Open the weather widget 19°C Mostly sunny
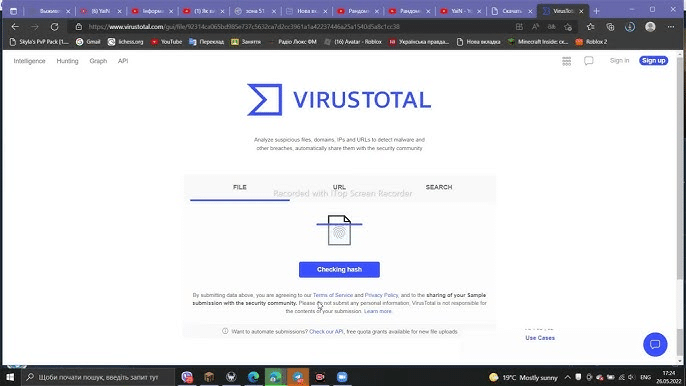686x386 pixels. pyautogui.click(x=523, y=377)
